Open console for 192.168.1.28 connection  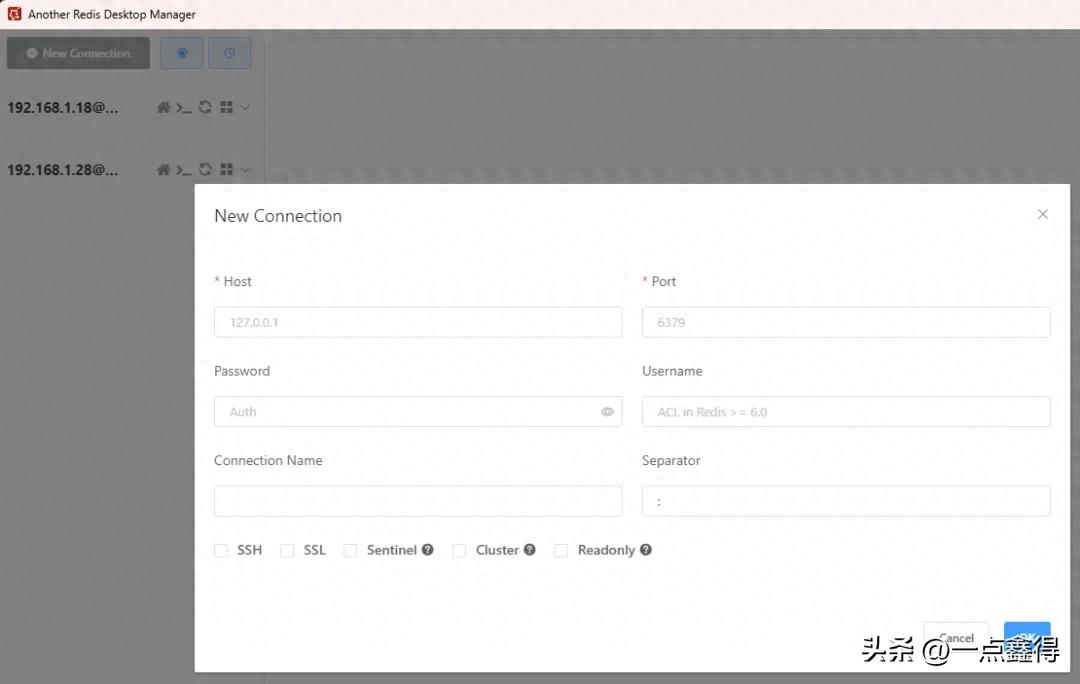click(184, 169)
